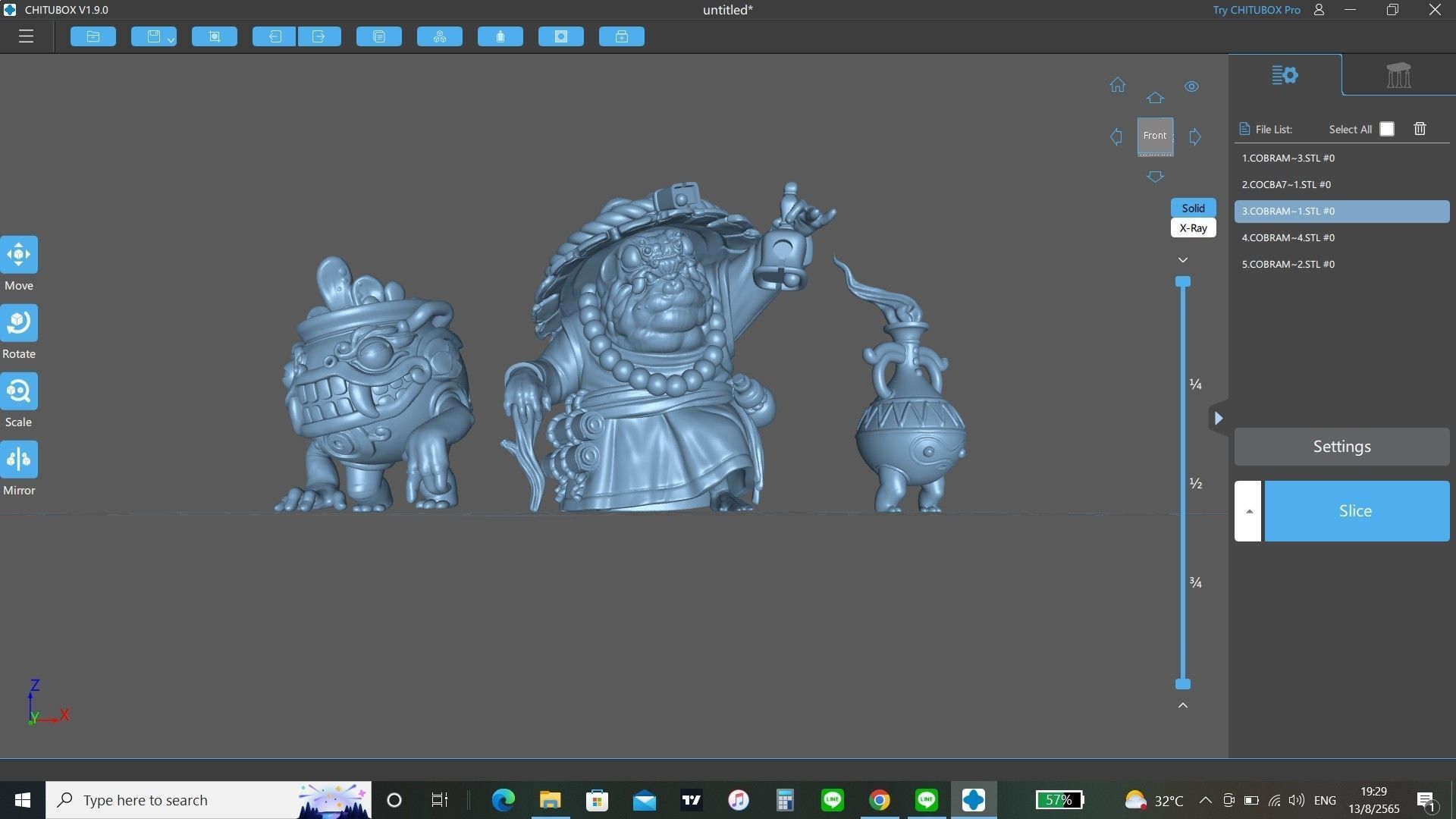1456x819 pixels.
Task: Switch render mode to X-Ray
Action: click(1193, 227)
